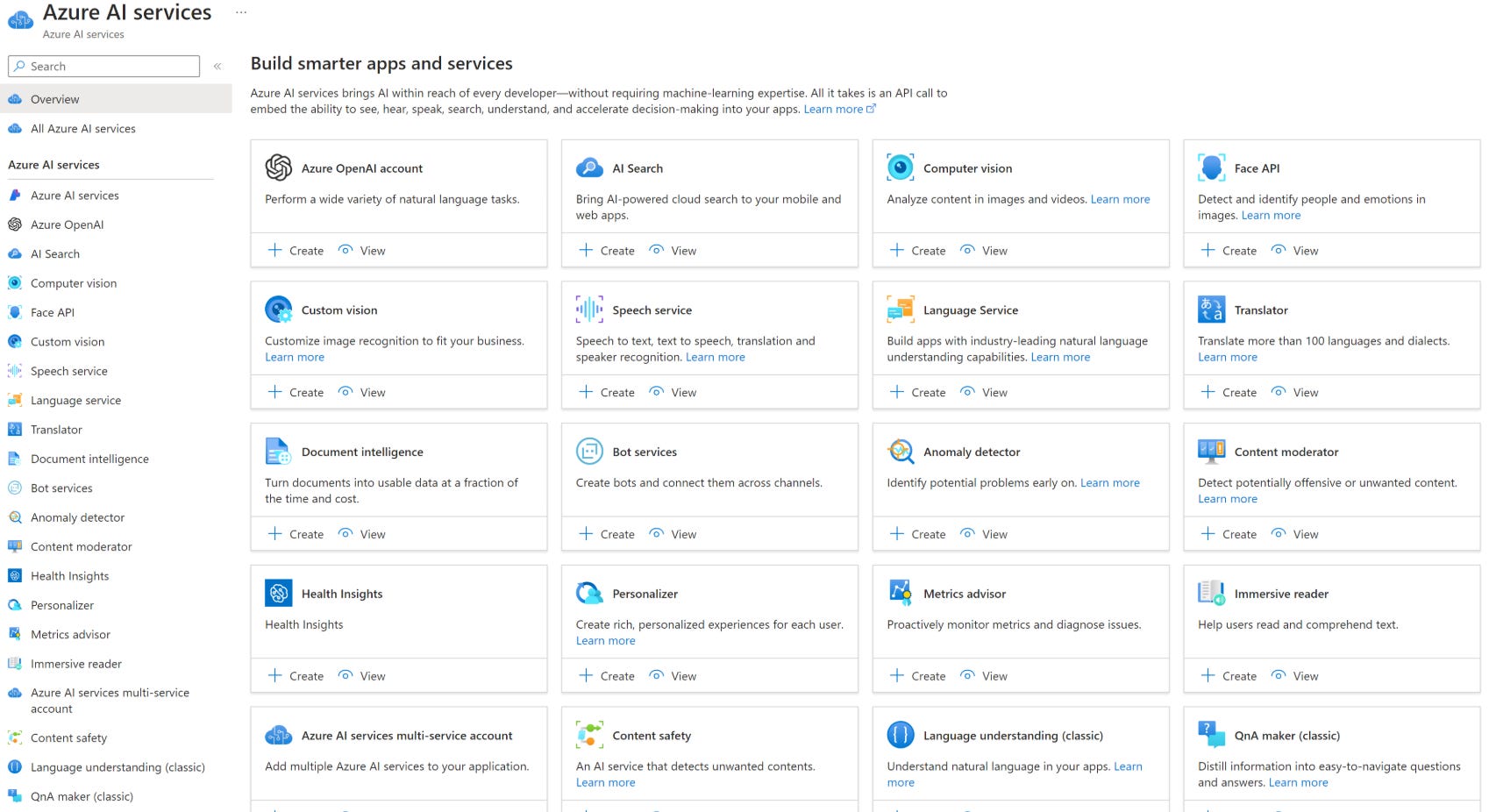Click the Face API sidebar icon
Image resolution: width=1489 pixels, height=812 pixels.
15,312
